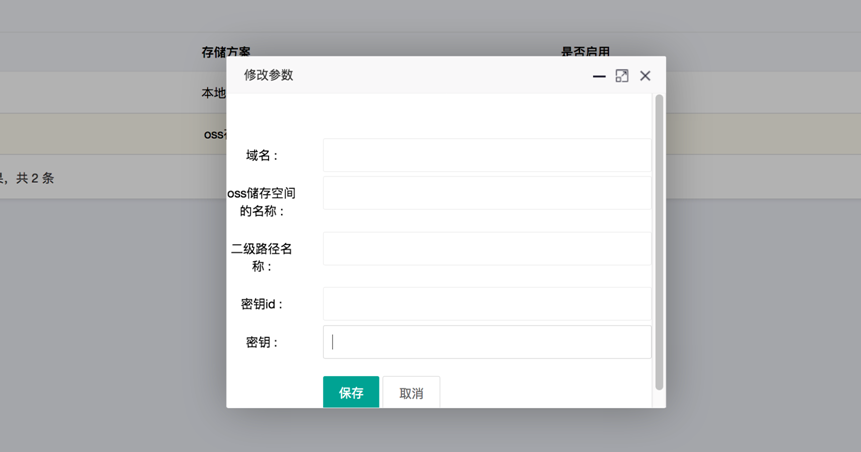
Task: Close the 修改参数 dialog with X
Action: (x=645, y=76)
